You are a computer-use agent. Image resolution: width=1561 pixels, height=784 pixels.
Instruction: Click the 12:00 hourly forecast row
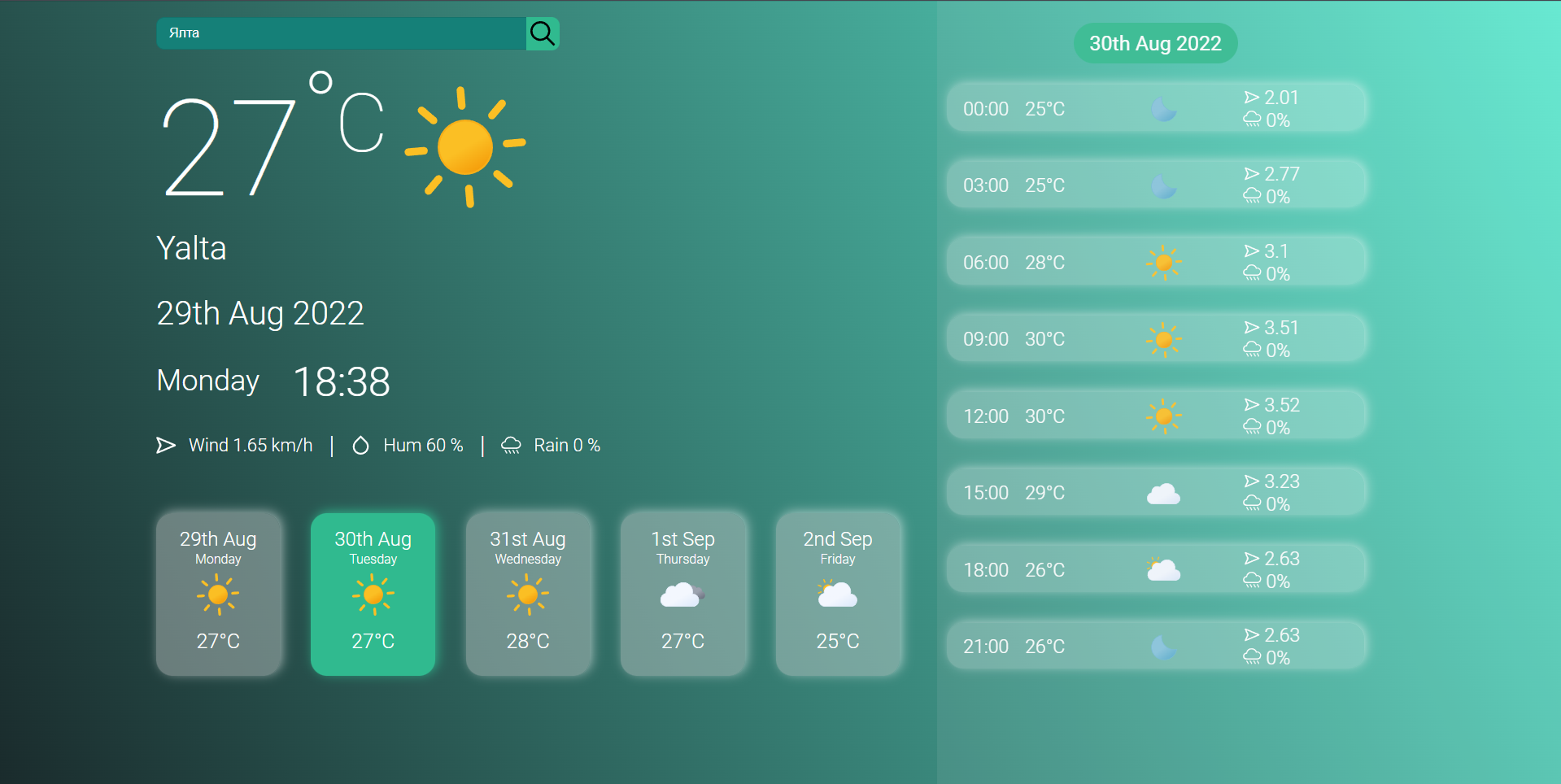[x=1156, y=415]
